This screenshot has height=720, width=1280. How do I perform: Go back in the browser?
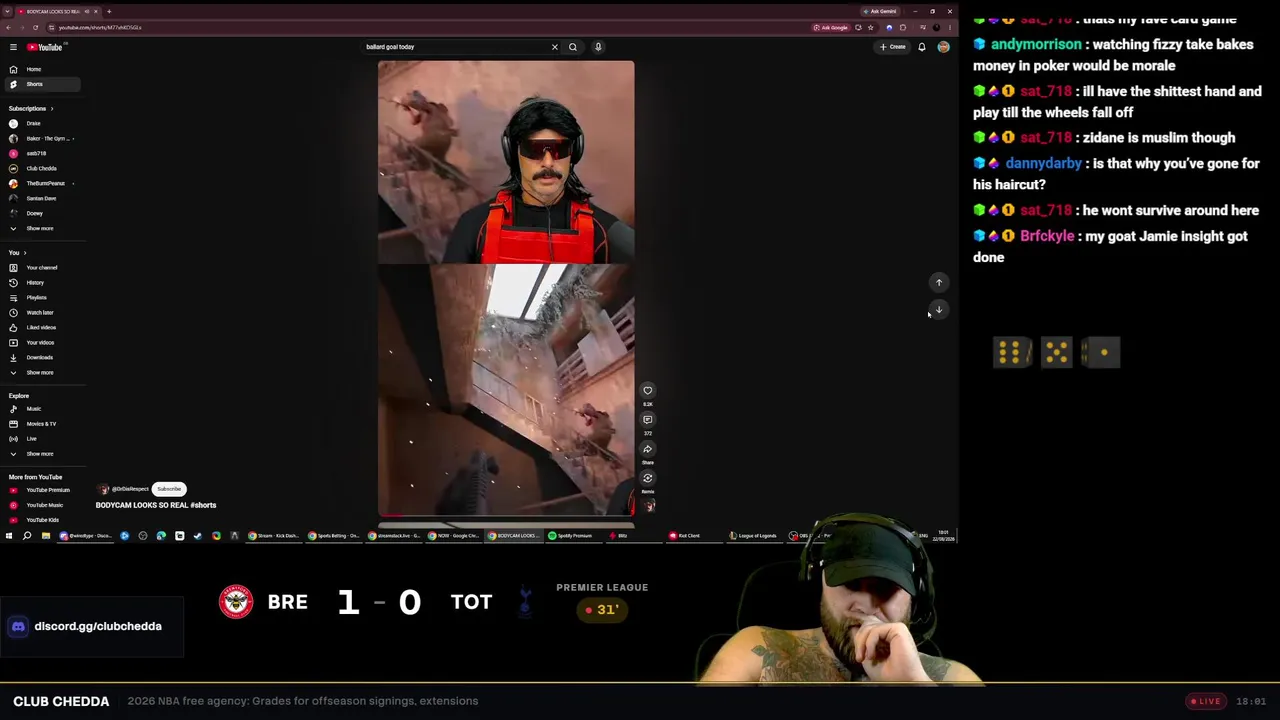(x=8, y=27)
